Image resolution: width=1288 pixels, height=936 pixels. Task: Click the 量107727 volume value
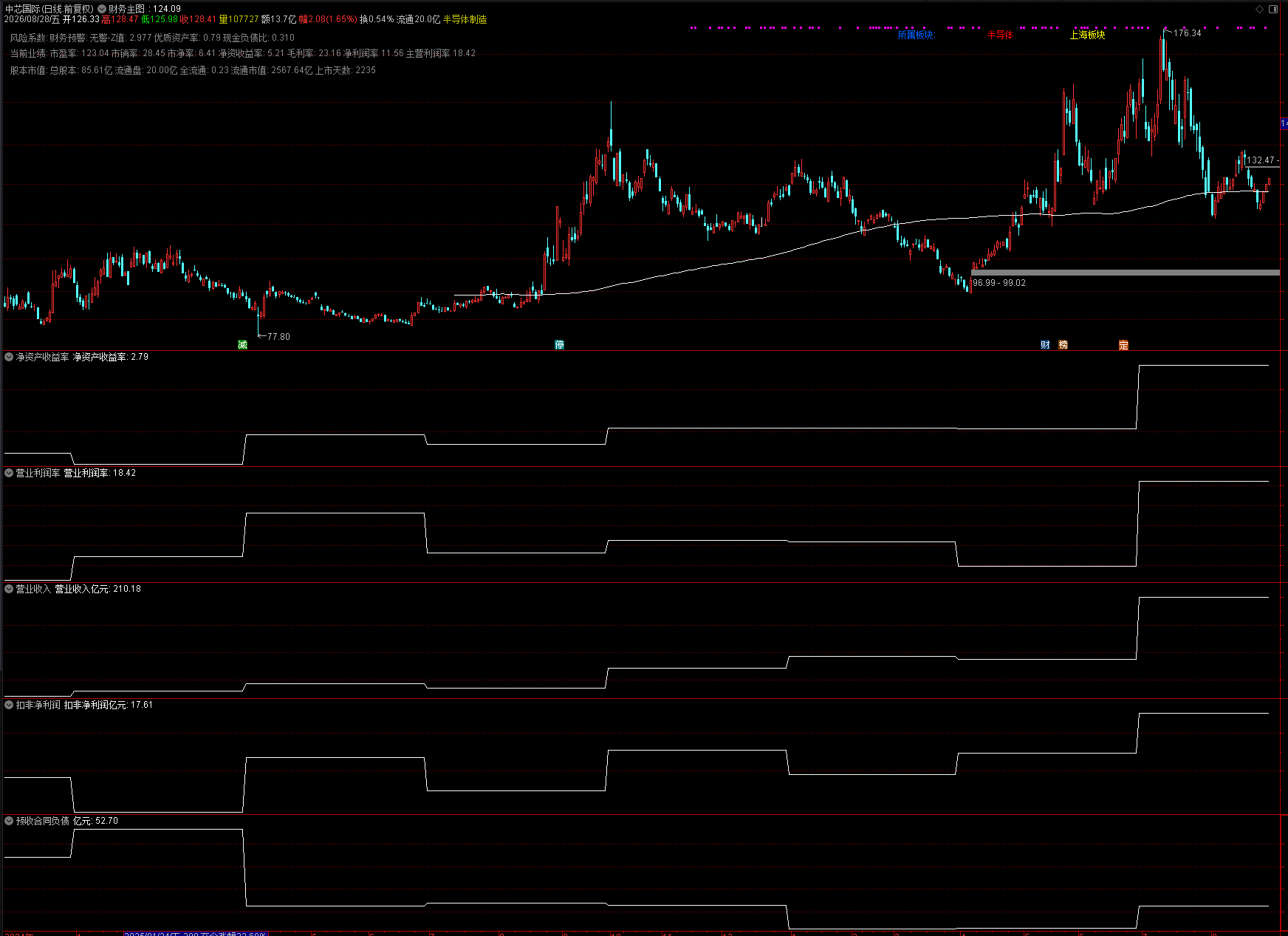tap(239, 19)
